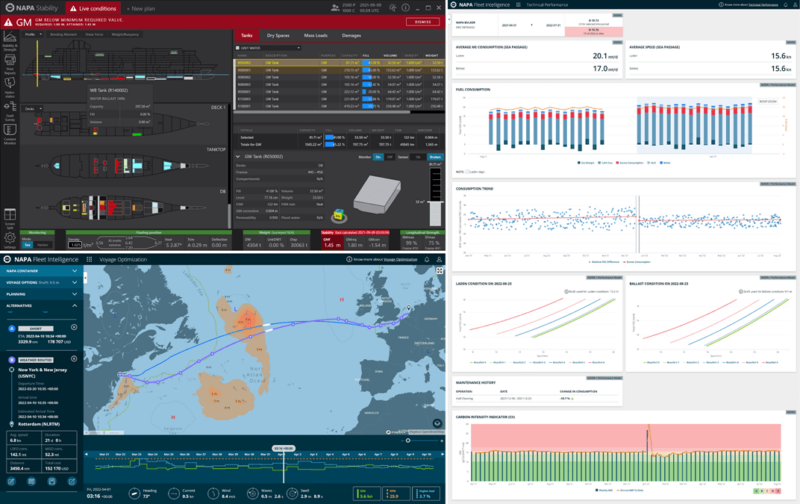Click info icon in NAPA Stability title bar
The image size is (800, 504).
[406, 8]
